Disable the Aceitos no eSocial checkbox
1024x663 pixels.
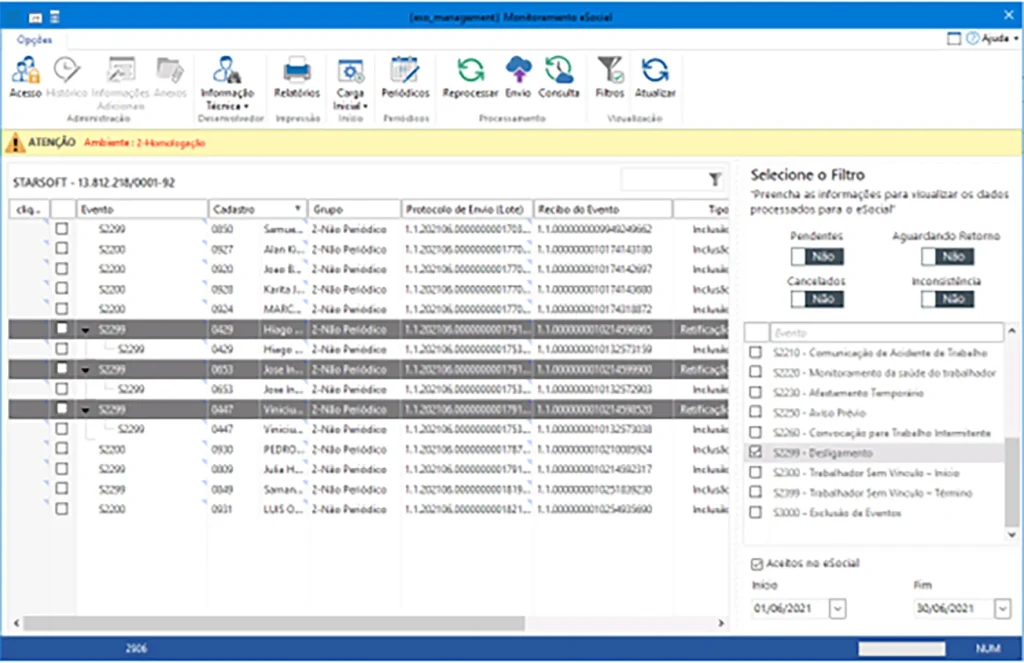[757, 563]
